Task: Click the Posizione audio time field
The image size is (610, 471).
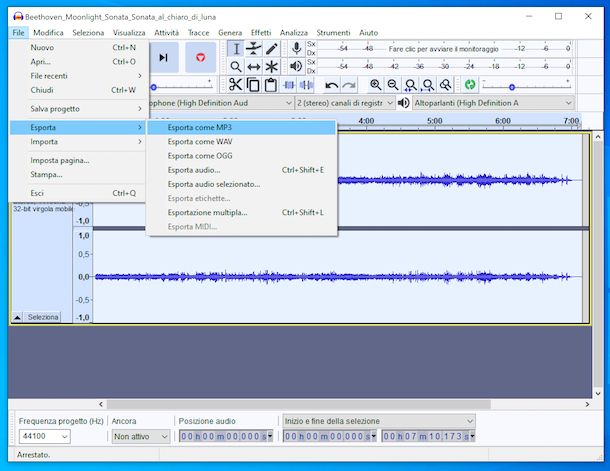Action: point(226,436)
